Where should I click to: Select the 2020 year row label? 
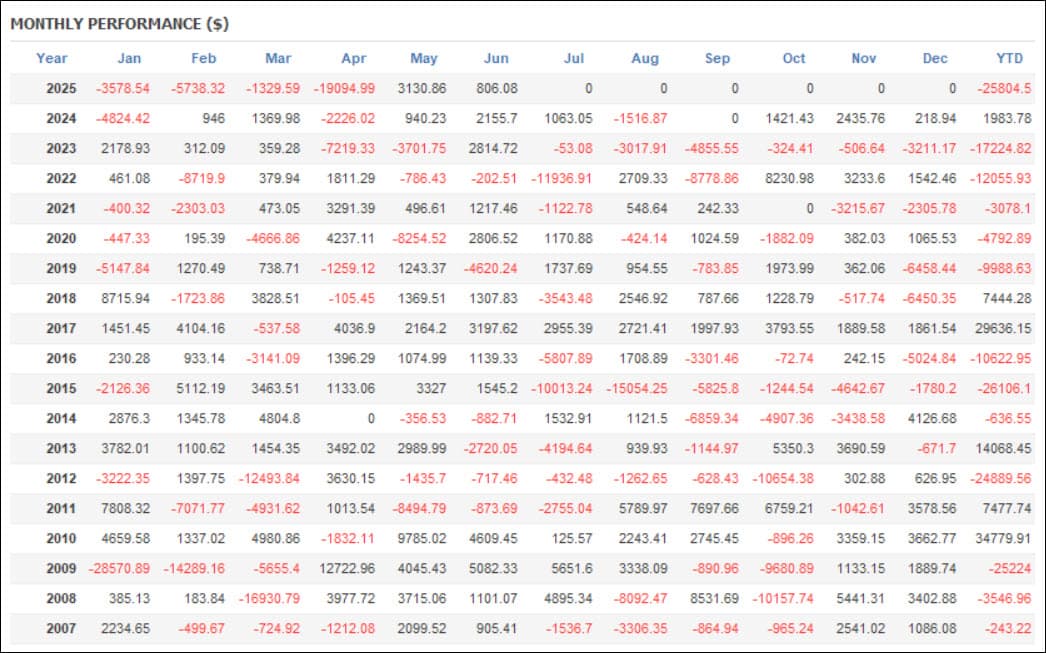pyautogui.click(x=61, y=238)
